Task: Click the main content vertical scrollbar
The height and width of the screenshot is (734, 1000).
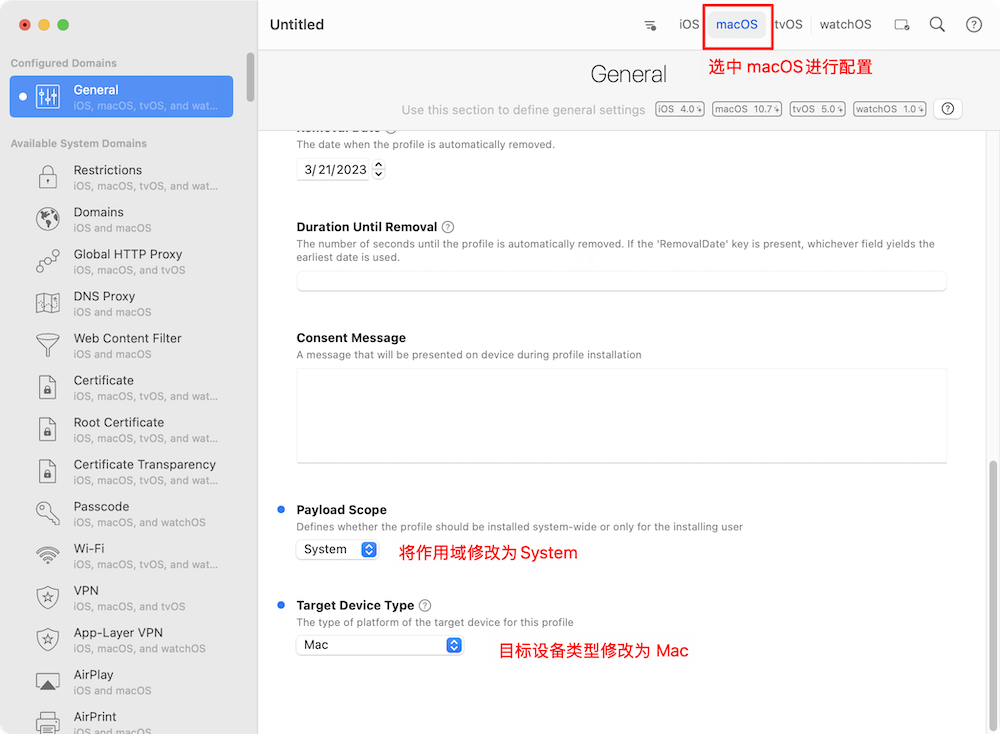Action: pyautogui.click(x=993, y=595)
